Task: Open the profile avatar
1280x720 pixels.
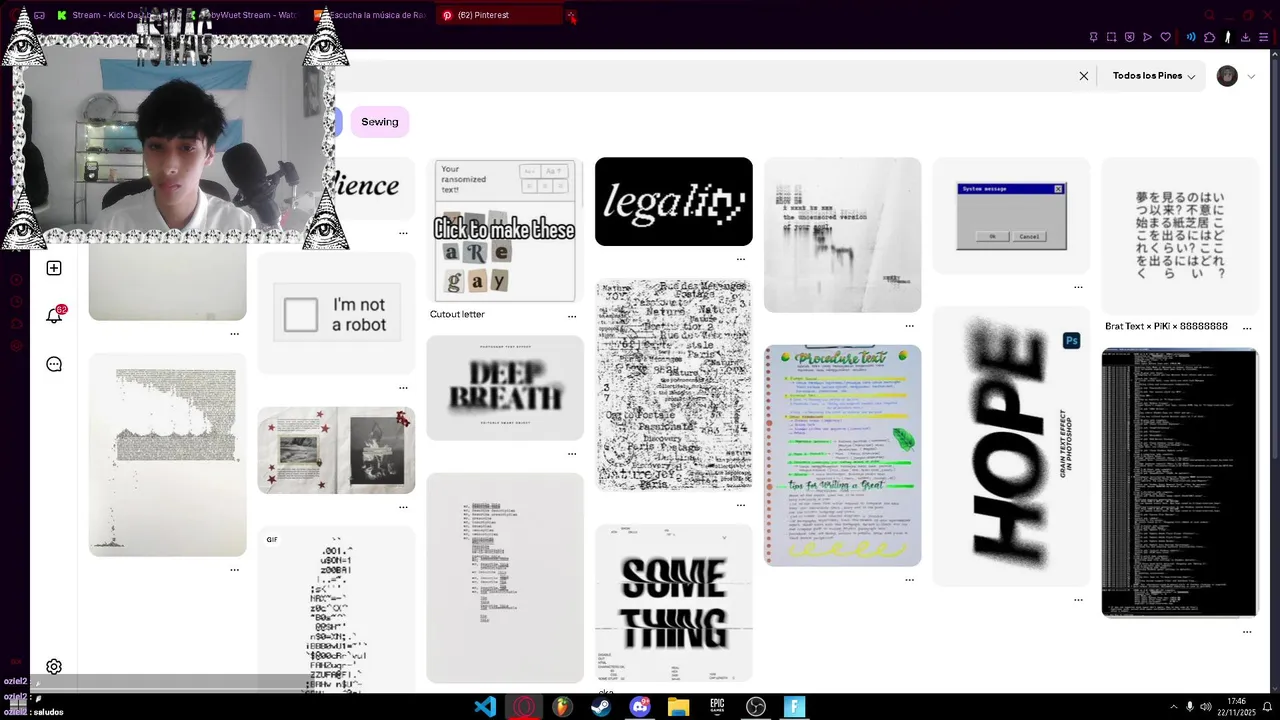Action: 1227,76
